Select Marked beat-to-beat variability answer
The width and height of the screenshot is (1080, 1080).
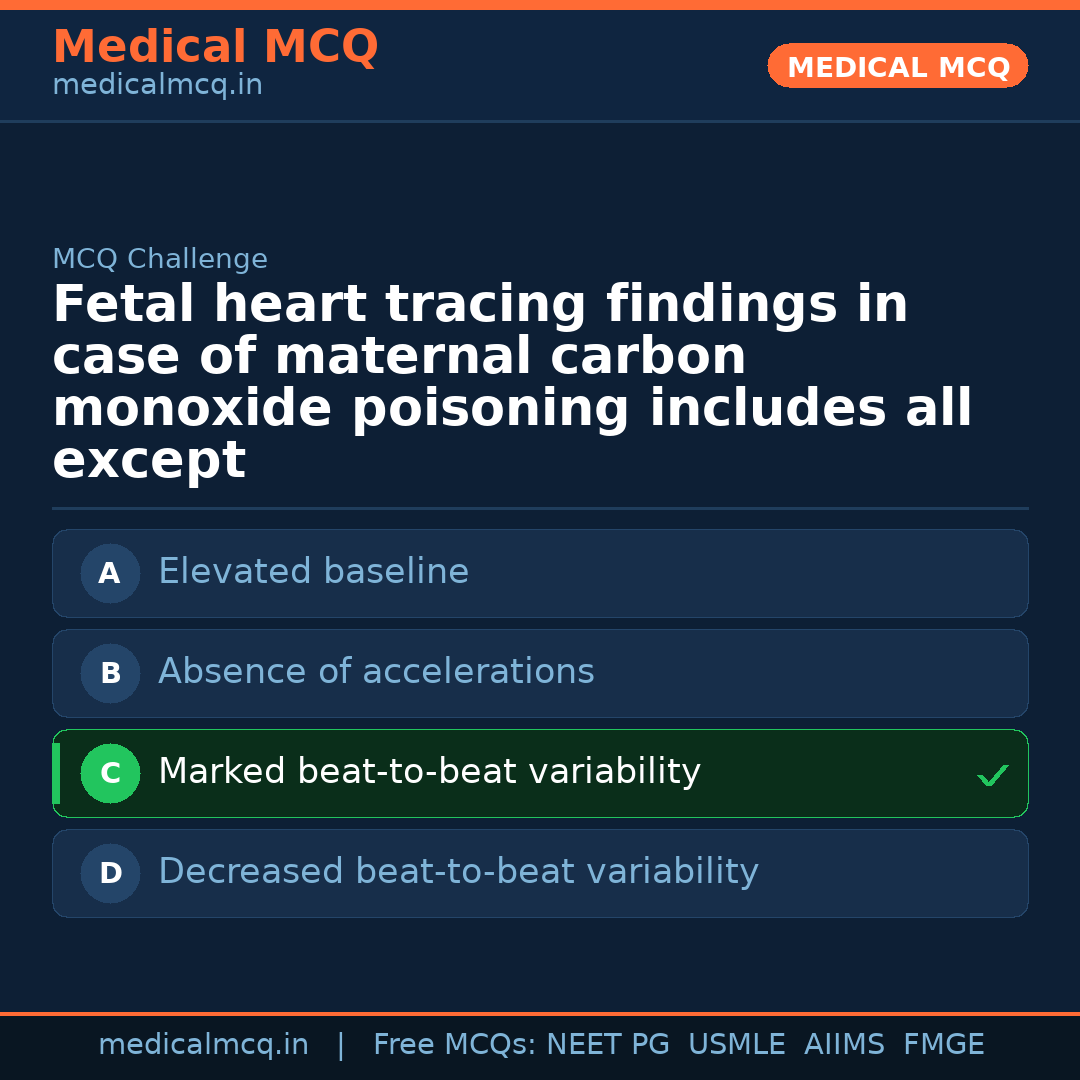(429, 772)
